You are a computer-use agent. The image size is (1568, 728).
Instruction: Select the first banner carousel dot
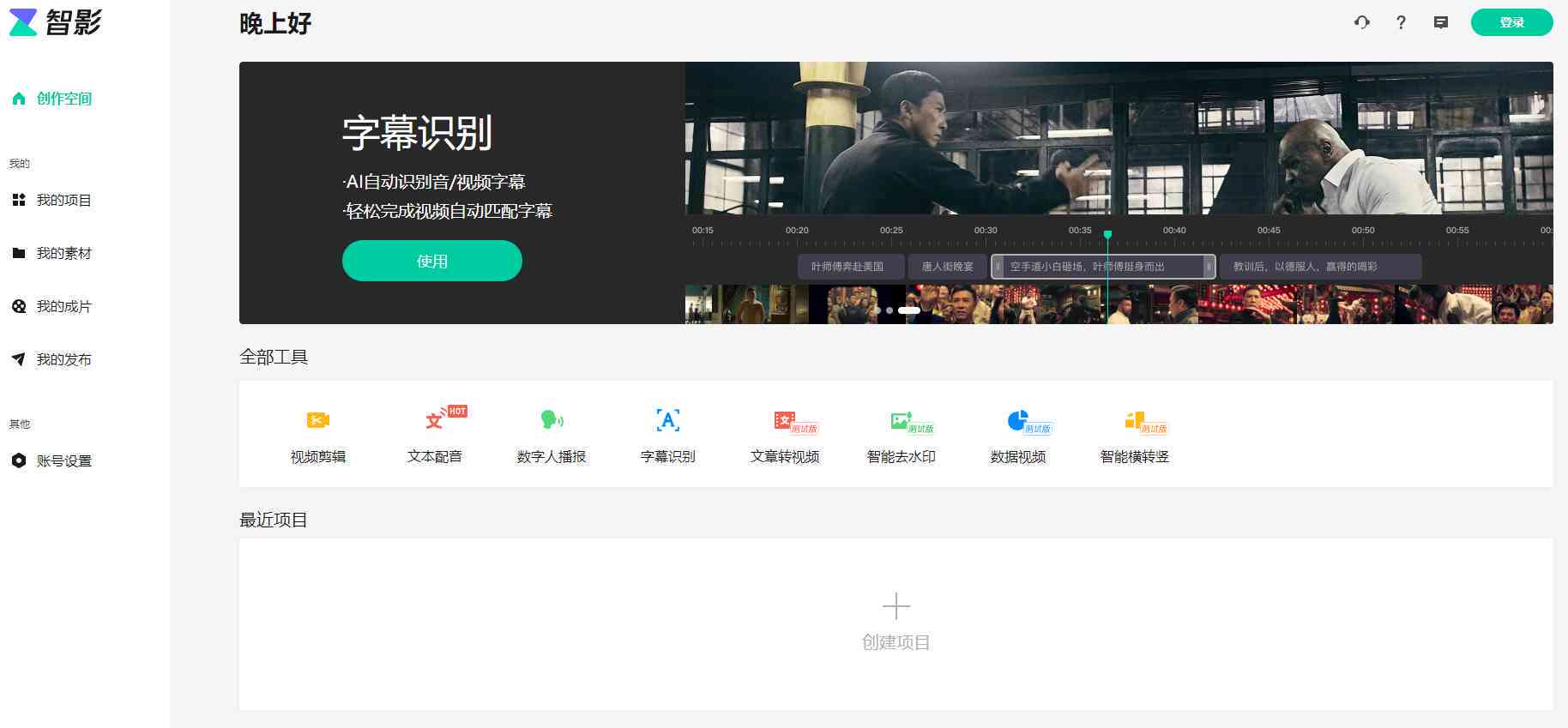coord(877,310)
